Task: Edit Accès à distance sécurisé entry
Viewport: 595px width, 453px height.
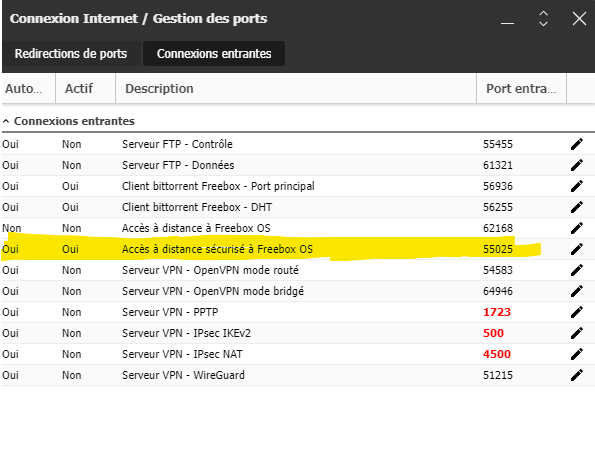Action: pyautogui.click(x=576, y=249)
